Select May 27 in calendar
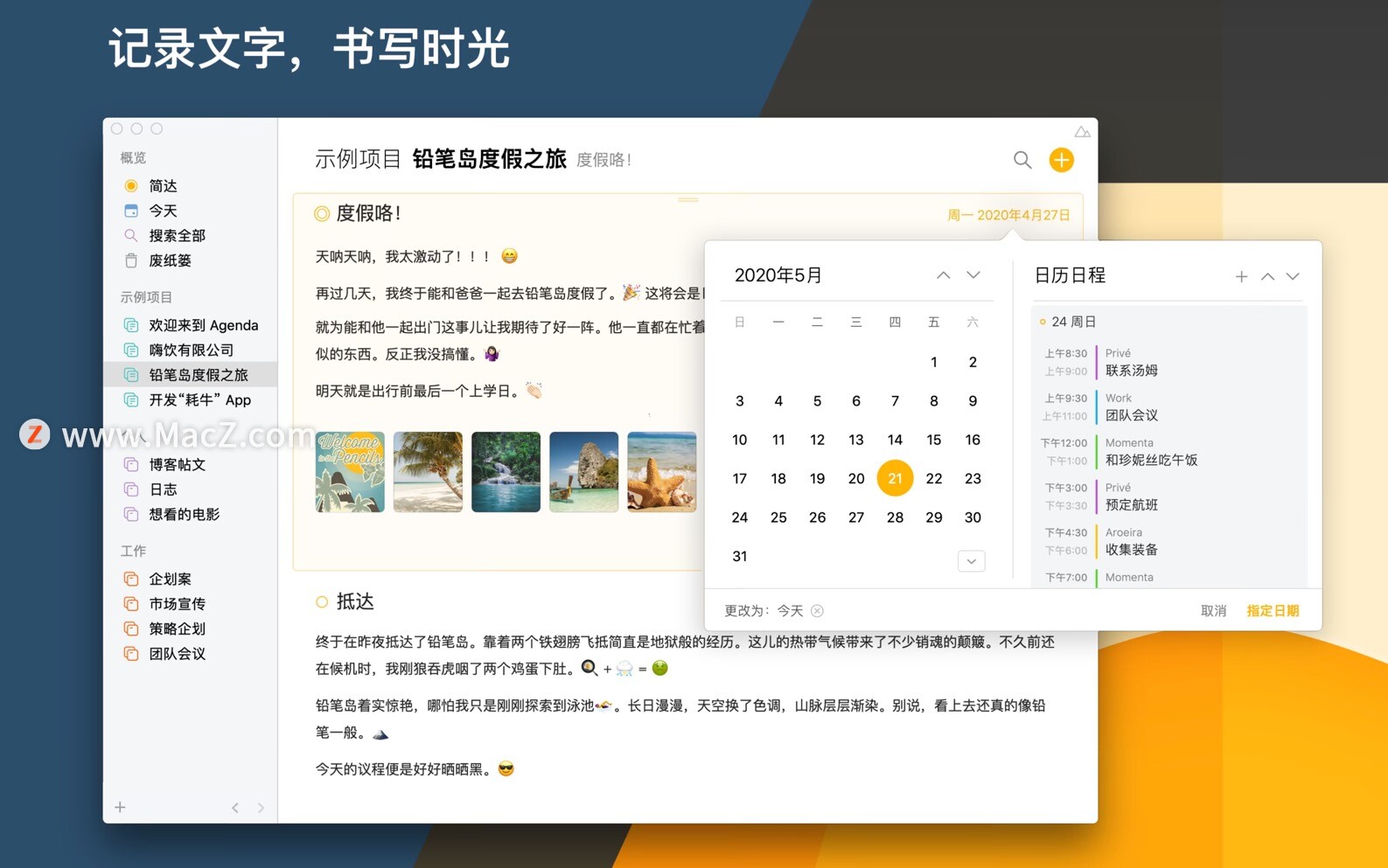 (856, 517)
